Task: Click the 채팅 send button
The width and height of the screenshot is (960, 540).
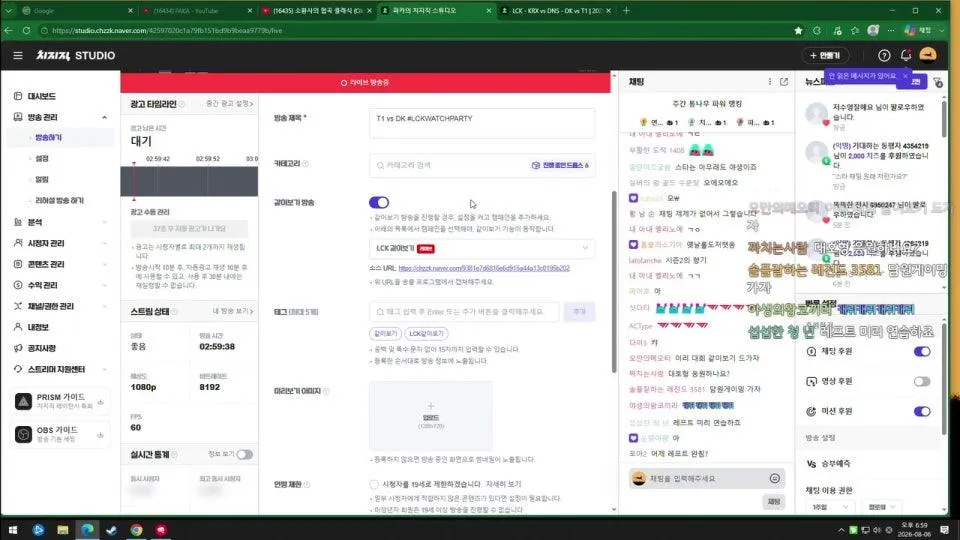Action: [x=774, y=501]
